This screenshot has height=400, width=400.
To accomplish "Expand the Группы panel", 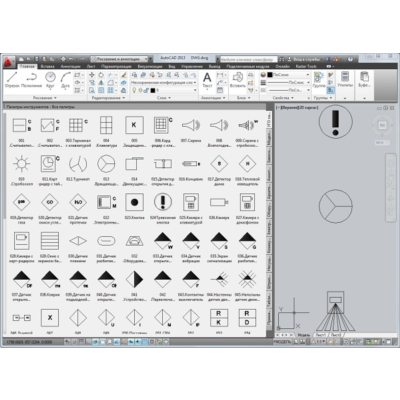I will click(x=323, y=98).
